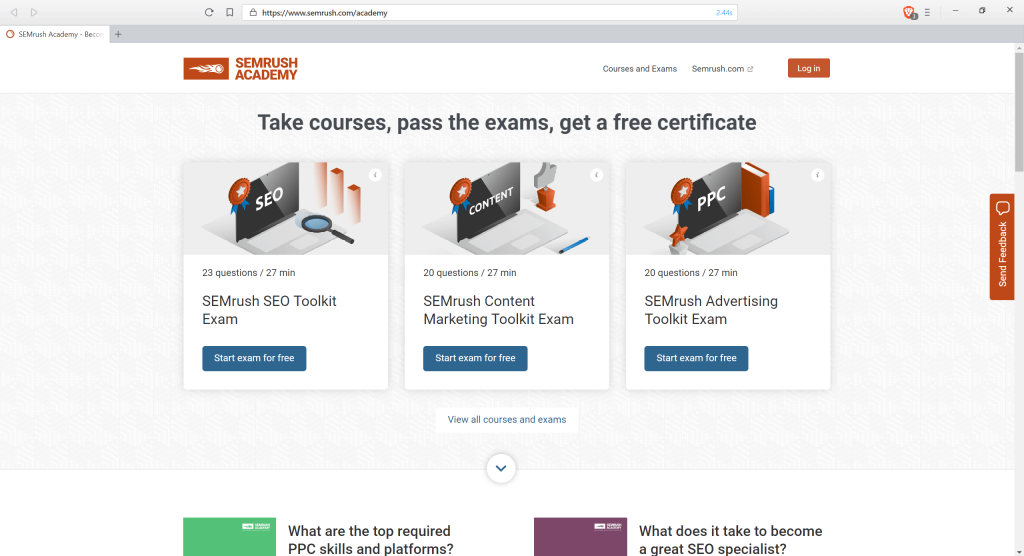This screenshot has width=1024, height=556.
Task: Click SEMrush Academy logo
Action: point(240,69)
